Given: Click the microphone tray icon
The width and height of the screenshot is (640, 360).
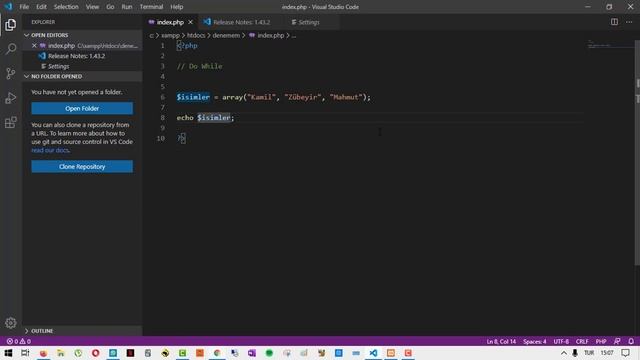Looking at the screenshot, I should pyautogui.click(x=575, y=353).
